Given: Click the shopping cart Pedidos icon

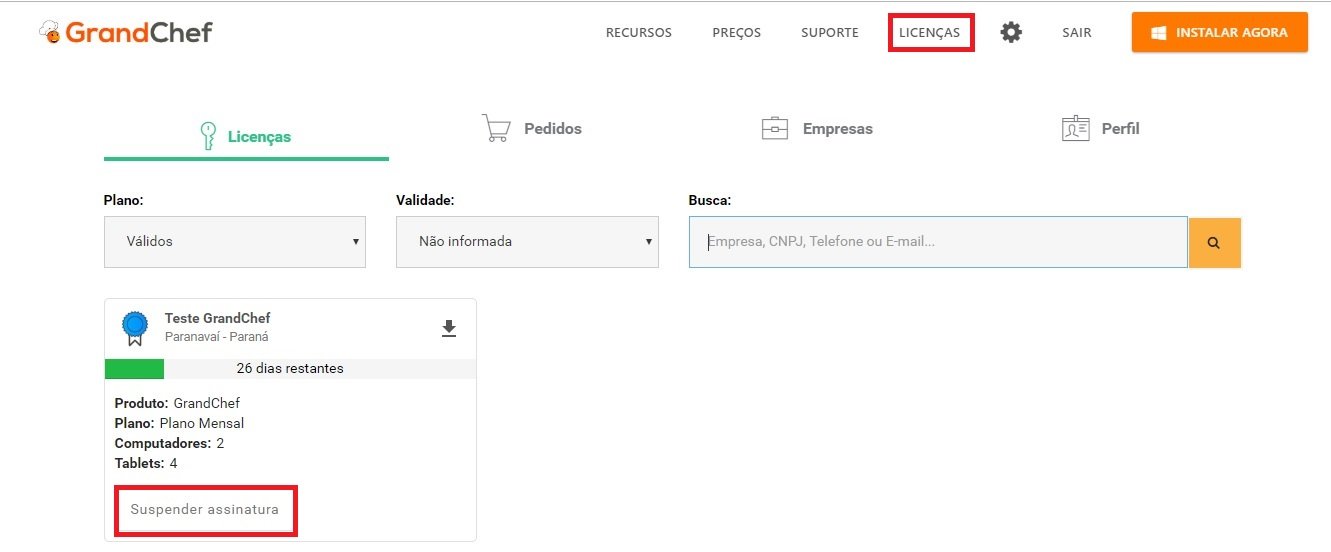Looking at the screenshot, I should pyautogui.click(x=495, y=128).
